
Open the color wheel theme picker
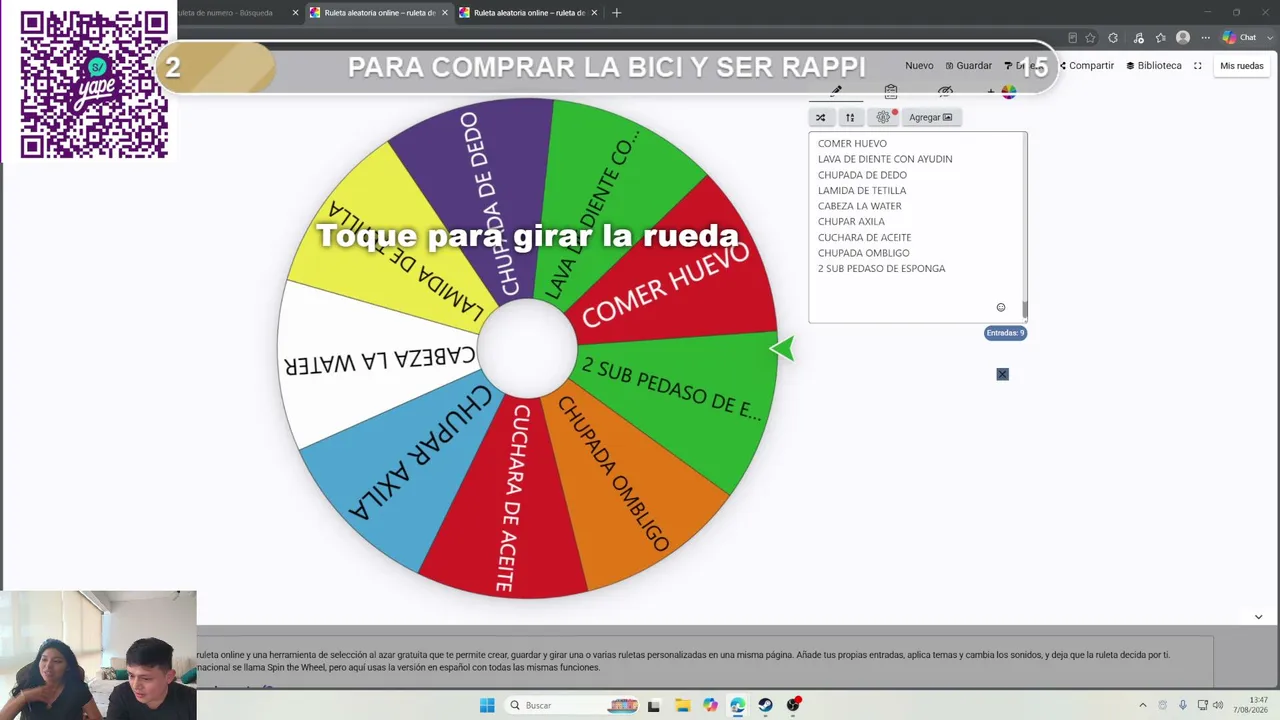[1008, 92]
